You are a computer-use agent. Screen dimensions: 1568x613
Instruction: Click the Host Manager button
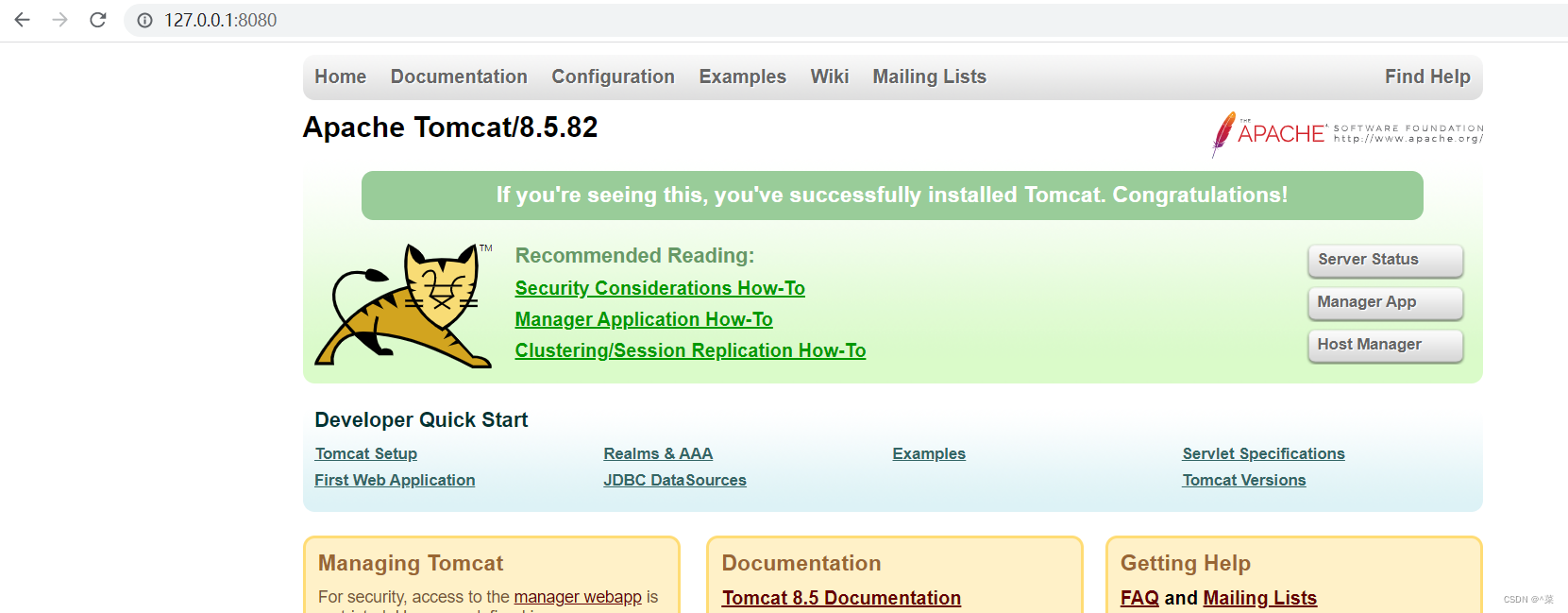1385,345
